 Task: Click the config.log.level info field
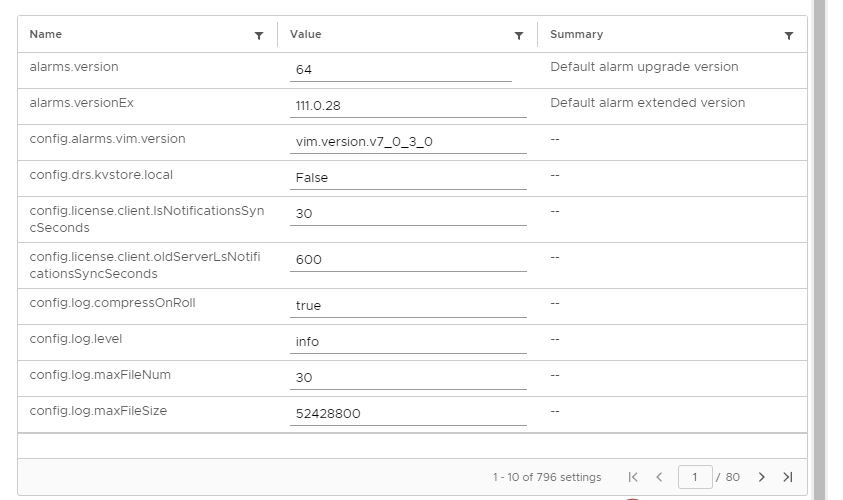click(407, 341)
